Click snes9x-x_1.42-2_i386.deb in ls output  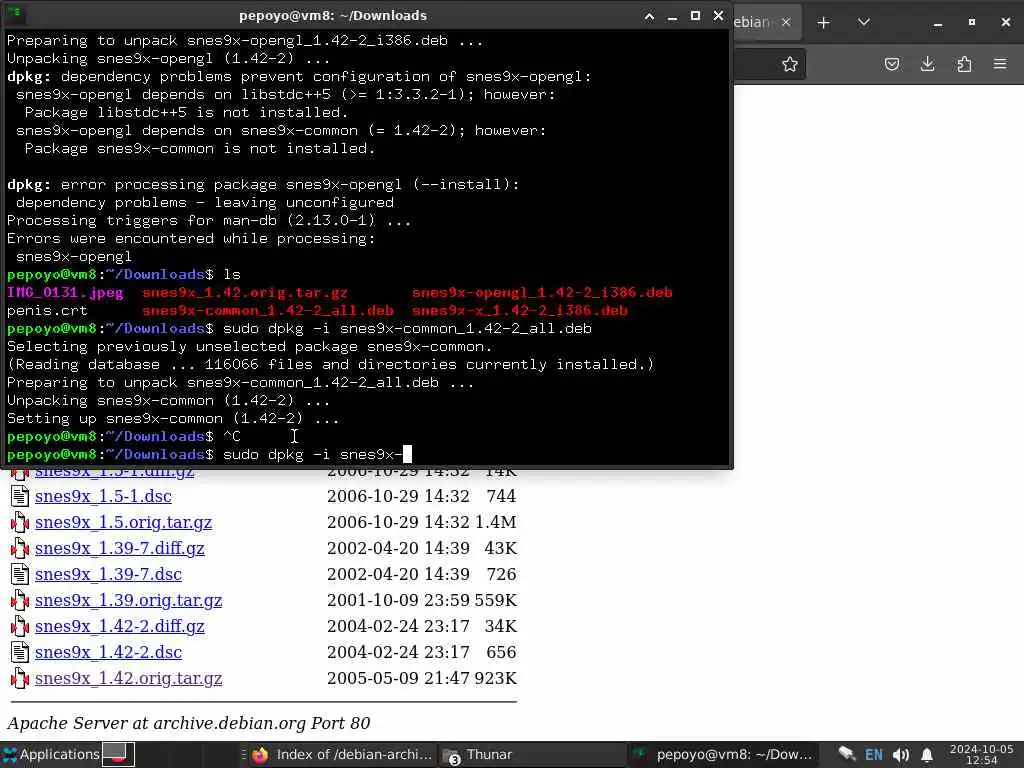(519, 310)
